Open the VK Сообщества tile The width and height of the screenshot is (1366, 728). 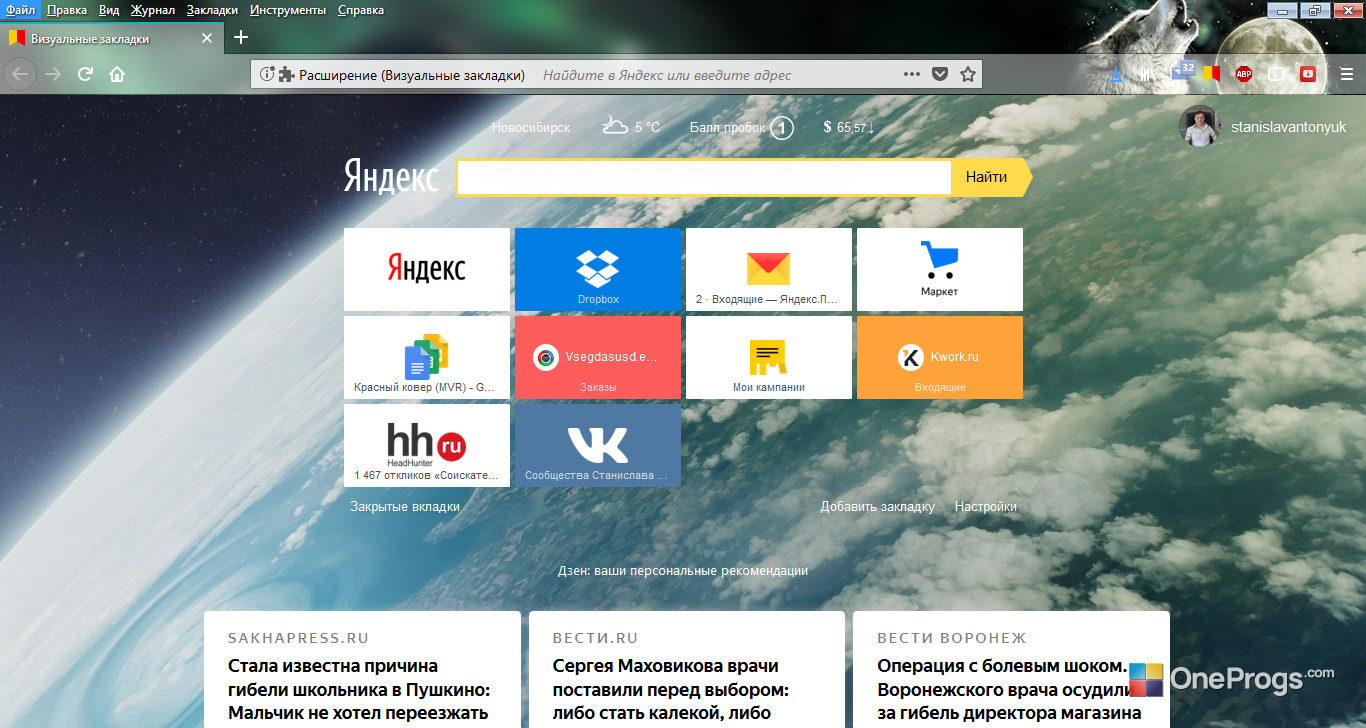coord(598,445)
